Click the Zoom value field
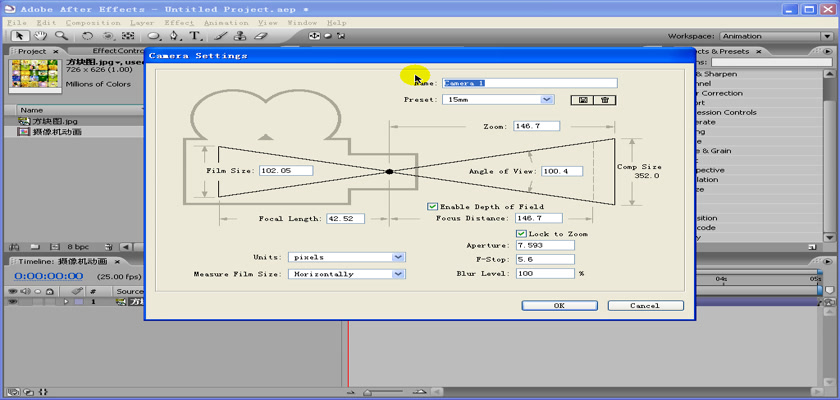Screen dimensions: 840x400 coord(536,126)
